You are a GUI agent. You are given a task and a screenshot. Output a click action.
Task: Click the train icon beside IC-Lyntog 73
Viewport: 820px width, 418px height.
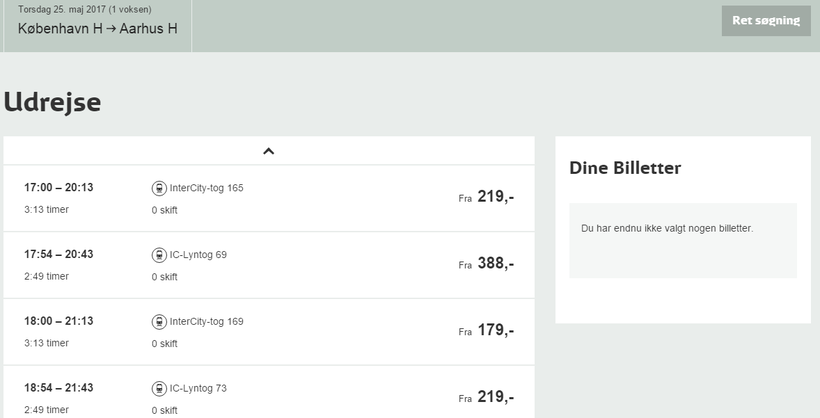(x=159, y=389)
